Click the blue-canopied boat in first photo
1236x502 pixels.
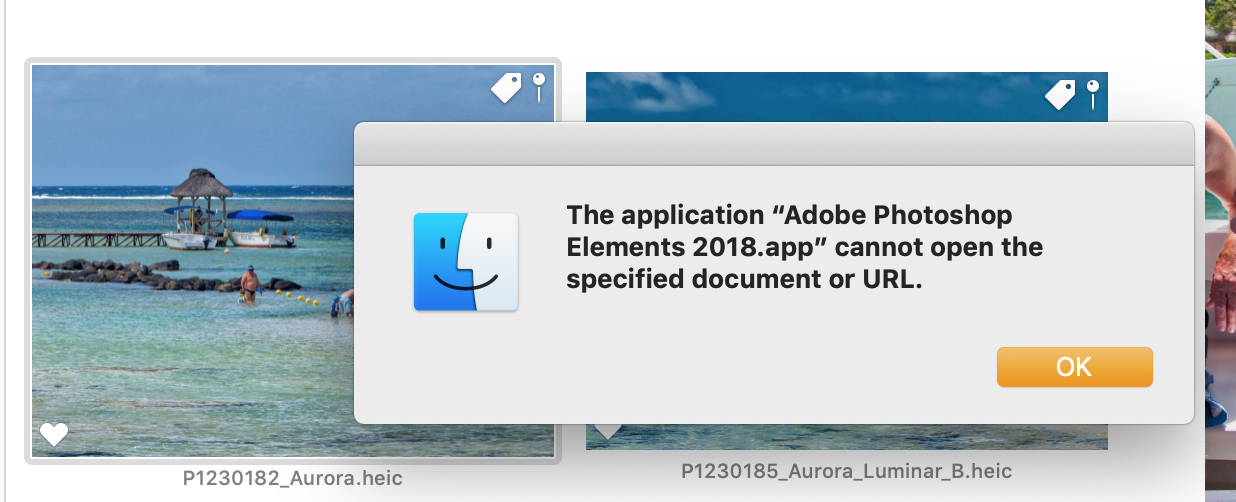coord(260,228)
